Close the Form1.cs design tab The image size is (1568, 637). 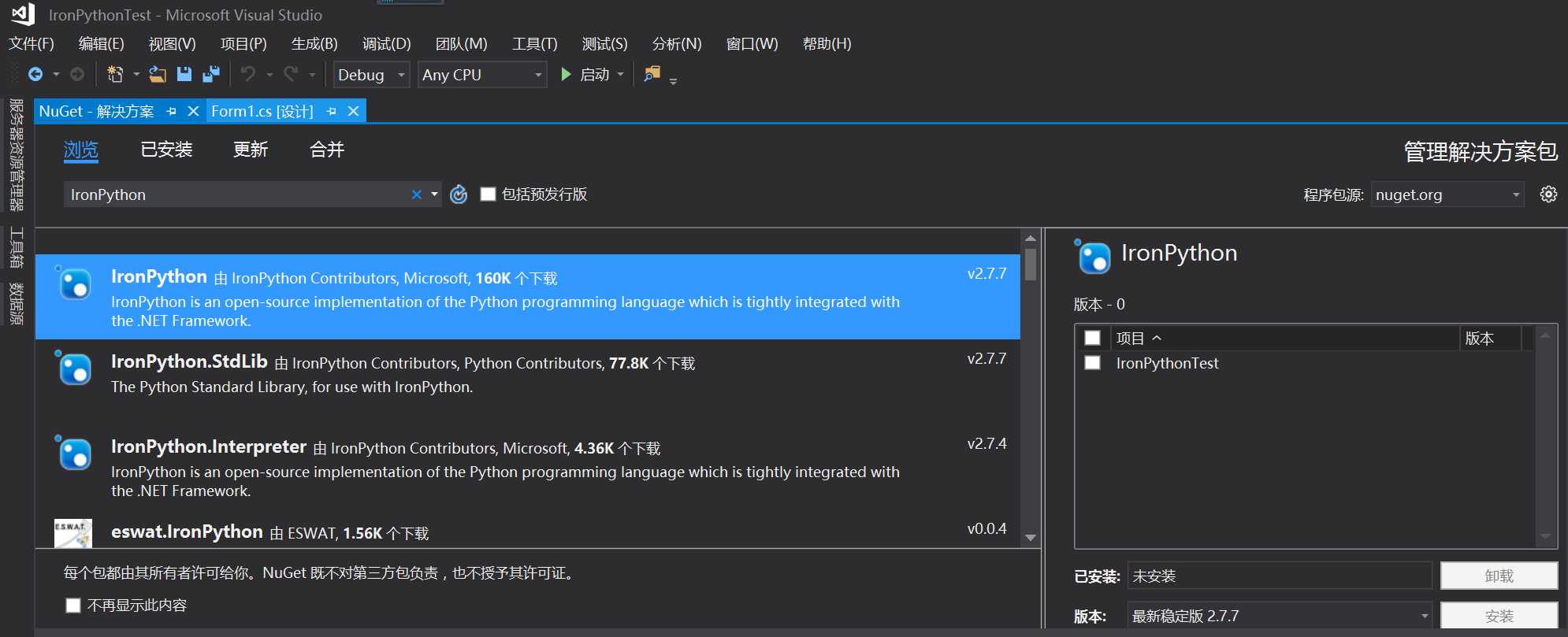pyautogui.click(x=354, y=112)
